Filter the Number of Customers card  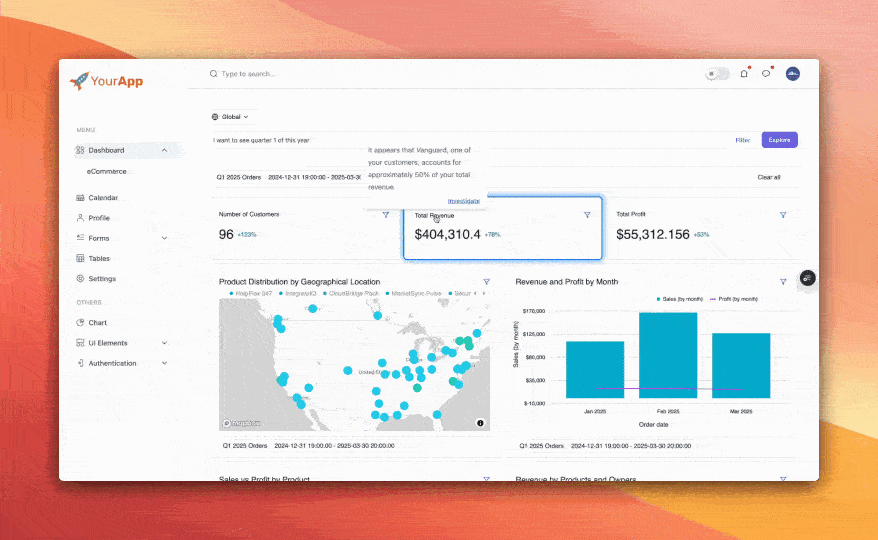tap(385, 215)
